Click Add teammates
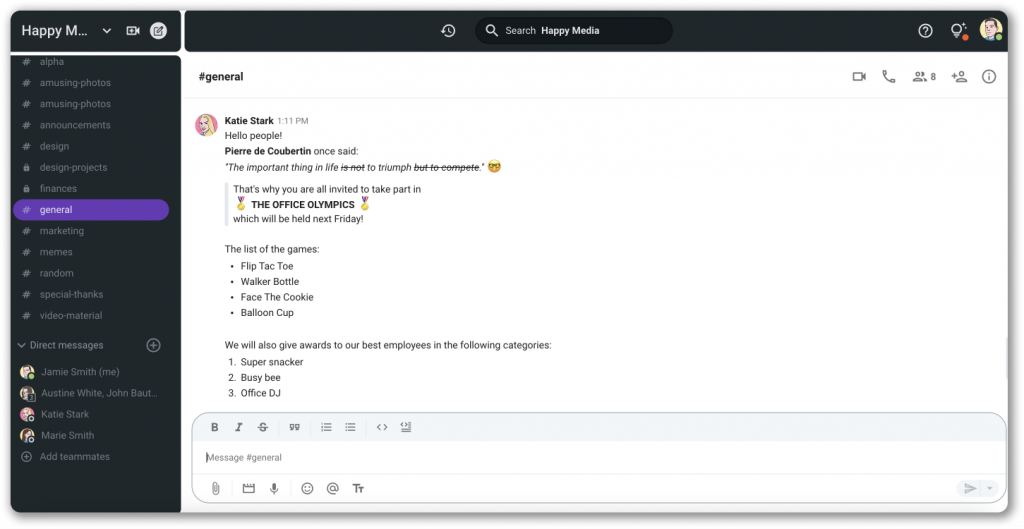Image resolution: width=1024 pixels, height=529 pixels. (x=74, y=457)
